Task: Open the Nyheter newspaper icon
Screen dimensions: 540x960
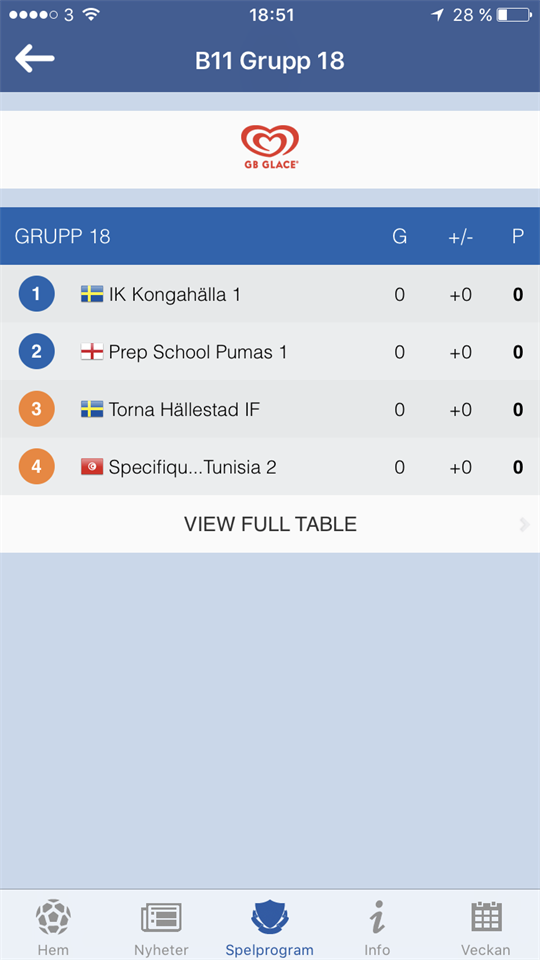Action: (x=161, y=918)
